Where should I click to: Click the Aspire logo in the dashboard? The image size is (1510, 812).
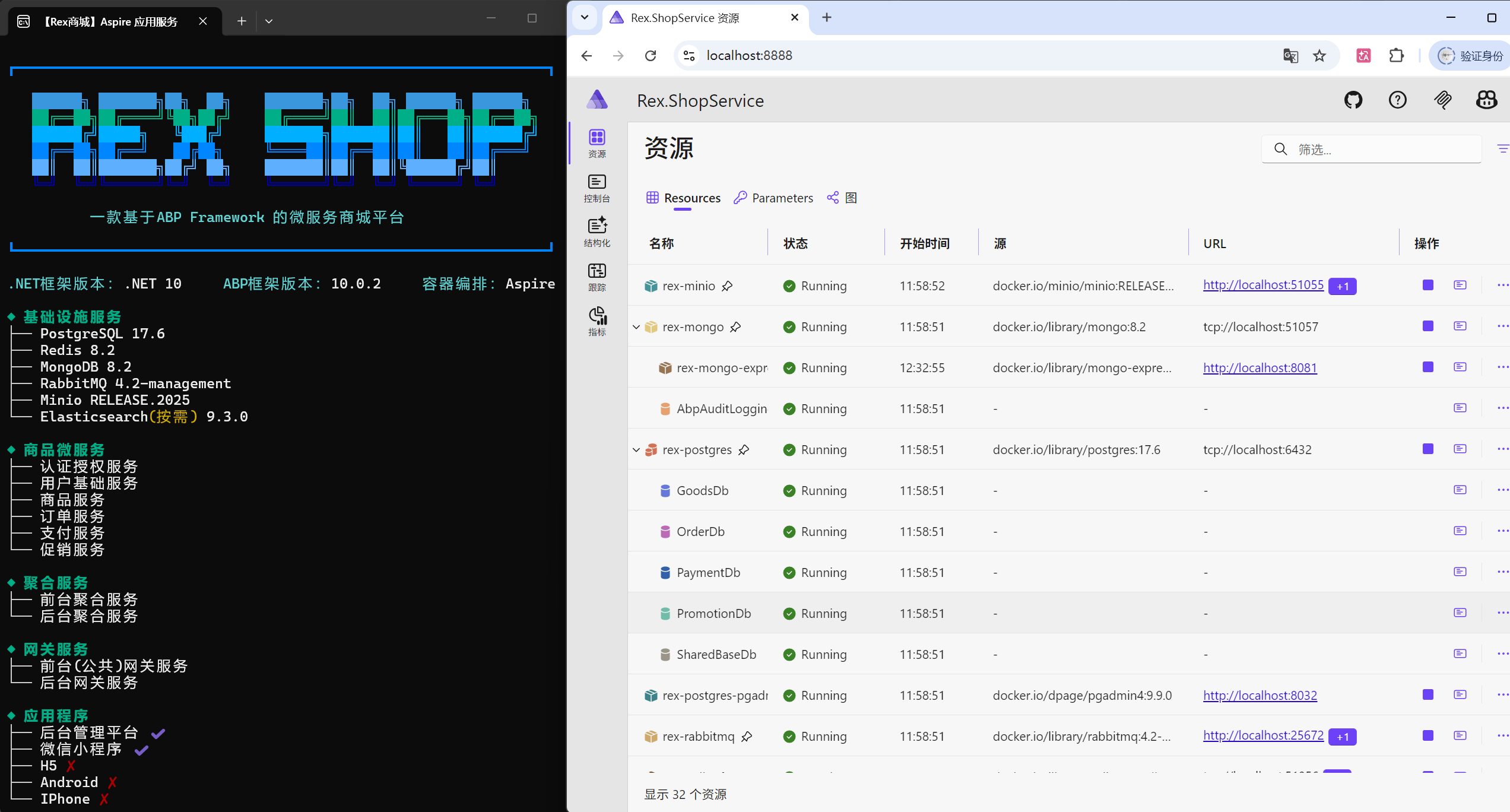597,100
